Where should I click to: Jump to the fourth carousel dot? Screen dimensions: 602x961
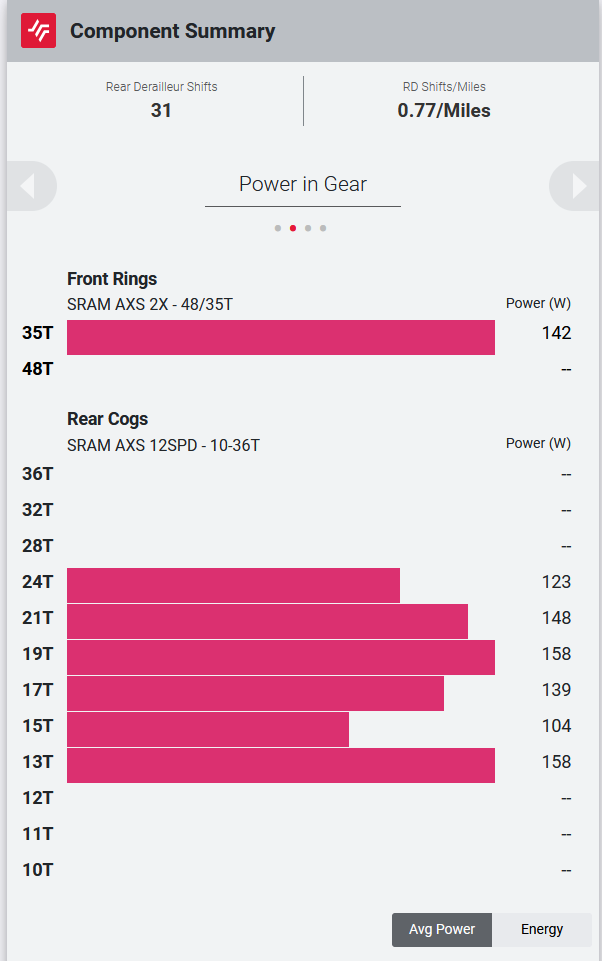click(x=323, y=228)
